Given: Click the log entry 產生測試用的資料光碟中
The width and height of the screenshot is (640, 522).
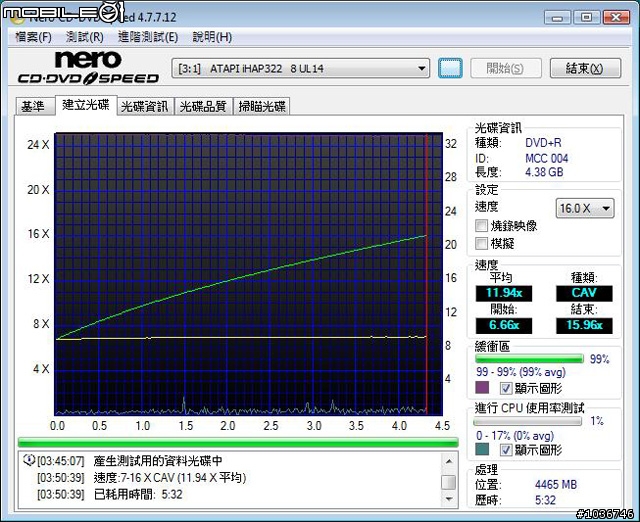Looking at the screenshot, I should click(158, 461).
